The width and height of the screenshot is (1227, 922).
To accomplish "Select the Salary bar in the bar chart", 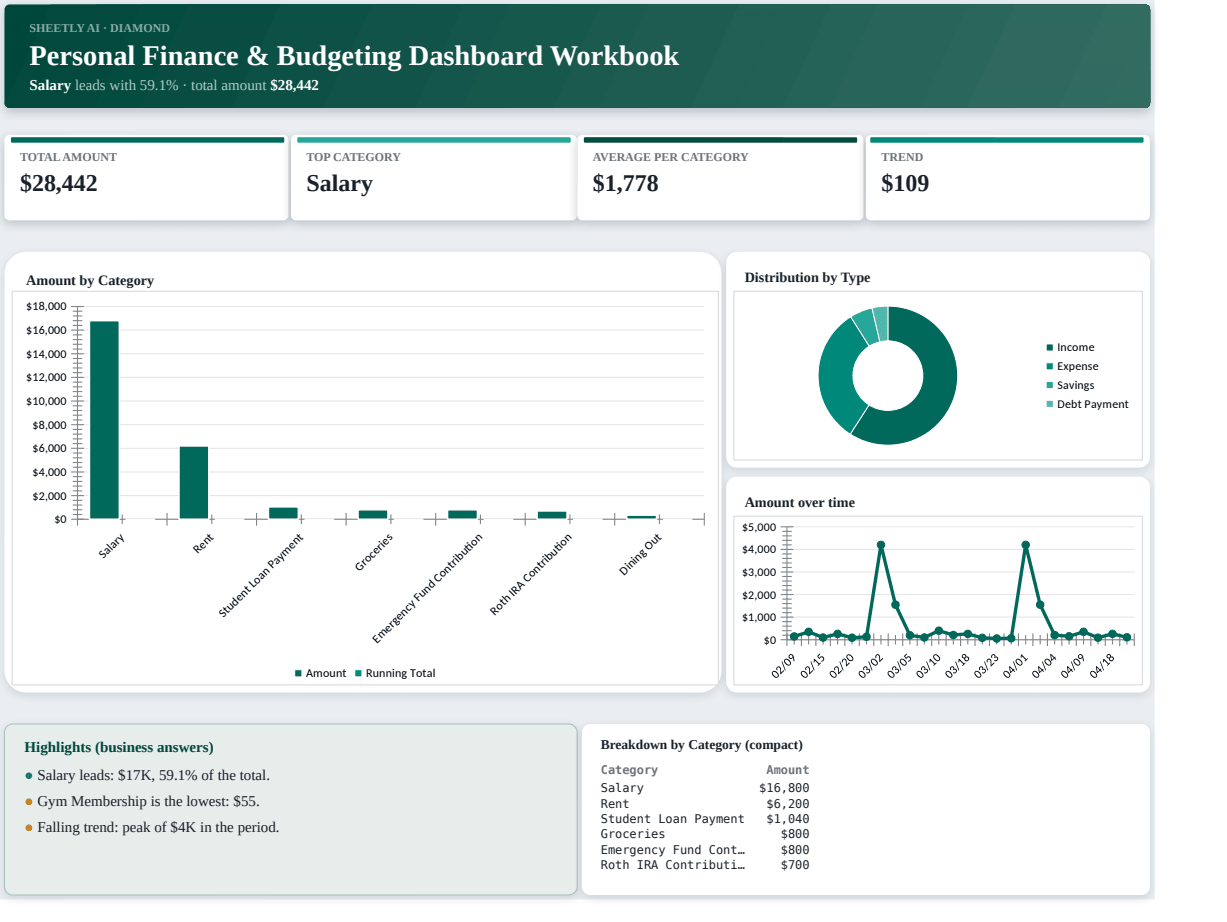I will pyautogui.click(x=104, y=420).
